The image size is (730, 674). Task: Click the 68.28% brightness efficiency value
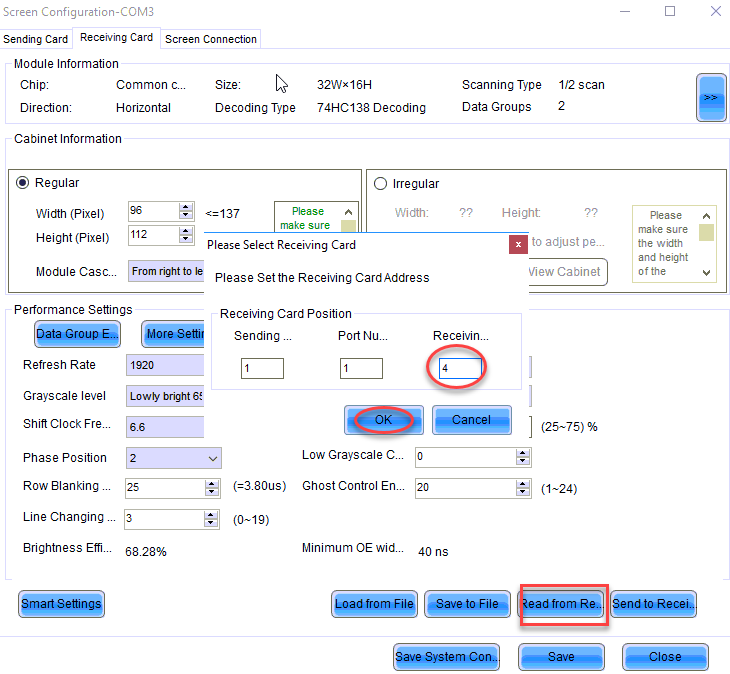coord(146,552)
